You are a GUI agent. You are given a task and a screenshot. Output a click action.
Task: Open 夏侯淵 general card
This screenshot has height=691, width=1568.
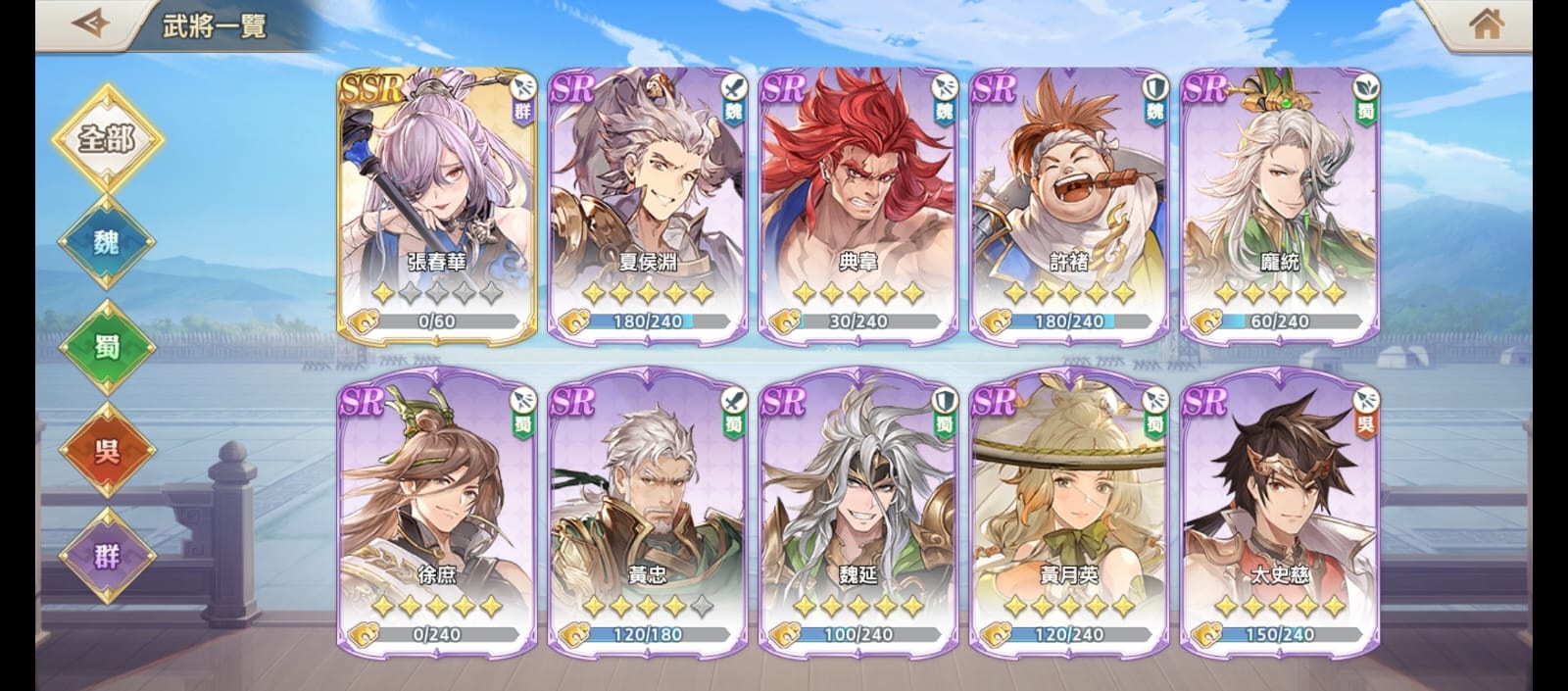(648, 205)
